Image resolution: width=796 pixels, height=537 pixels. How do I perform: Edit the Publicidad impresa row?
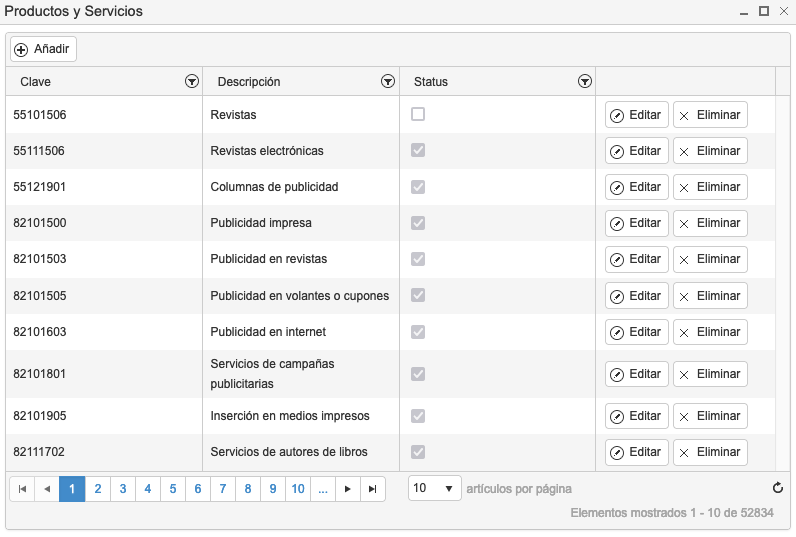tap(637, 223)
